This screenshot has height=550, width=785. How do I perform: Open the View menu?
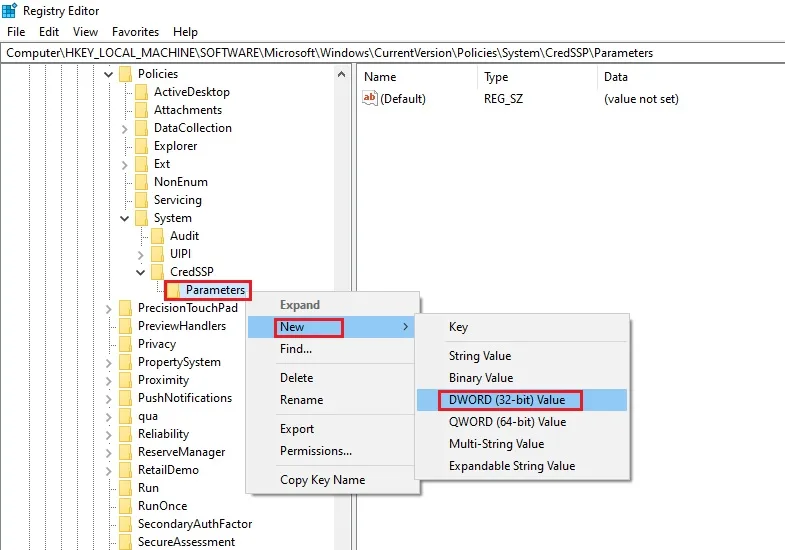click(85, 32)
